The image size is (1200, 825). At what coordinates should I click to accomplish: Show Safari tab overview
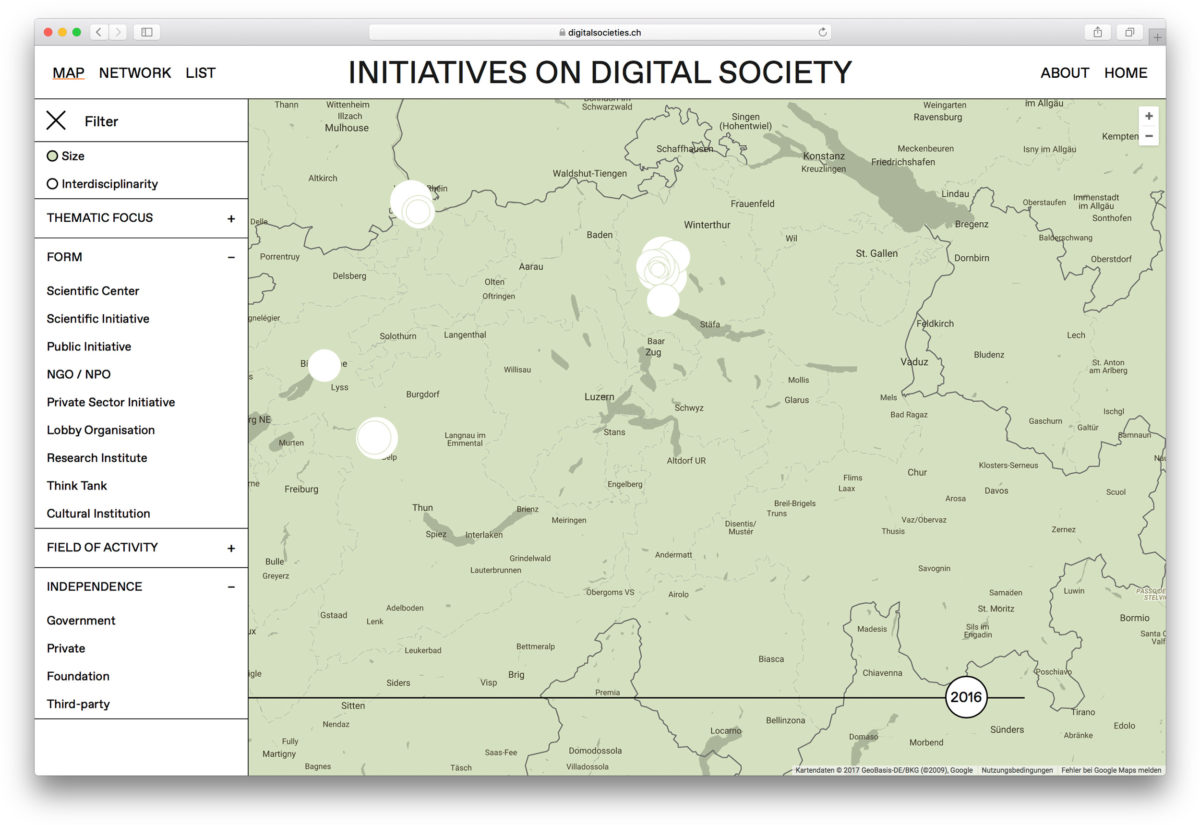[x=1129, y=32]
